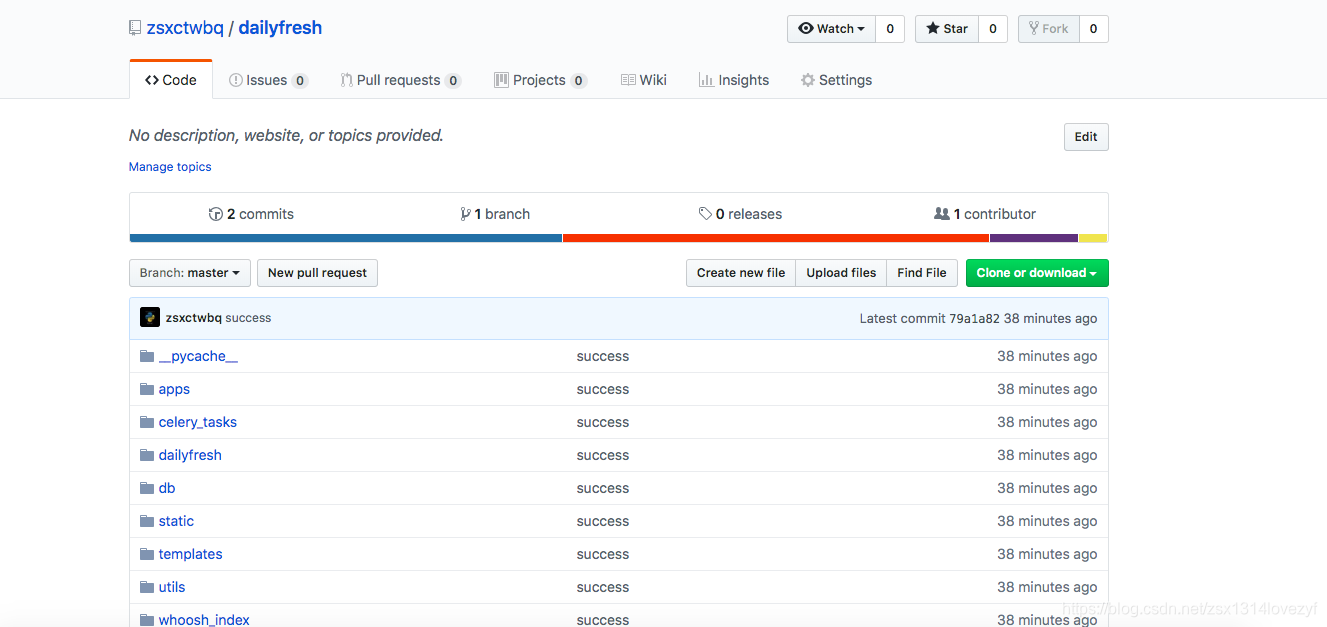The height and width of the screenshot is (627, 1327).
Task: Open commit hash 79a1a82
Action: [x=974, y=318]
